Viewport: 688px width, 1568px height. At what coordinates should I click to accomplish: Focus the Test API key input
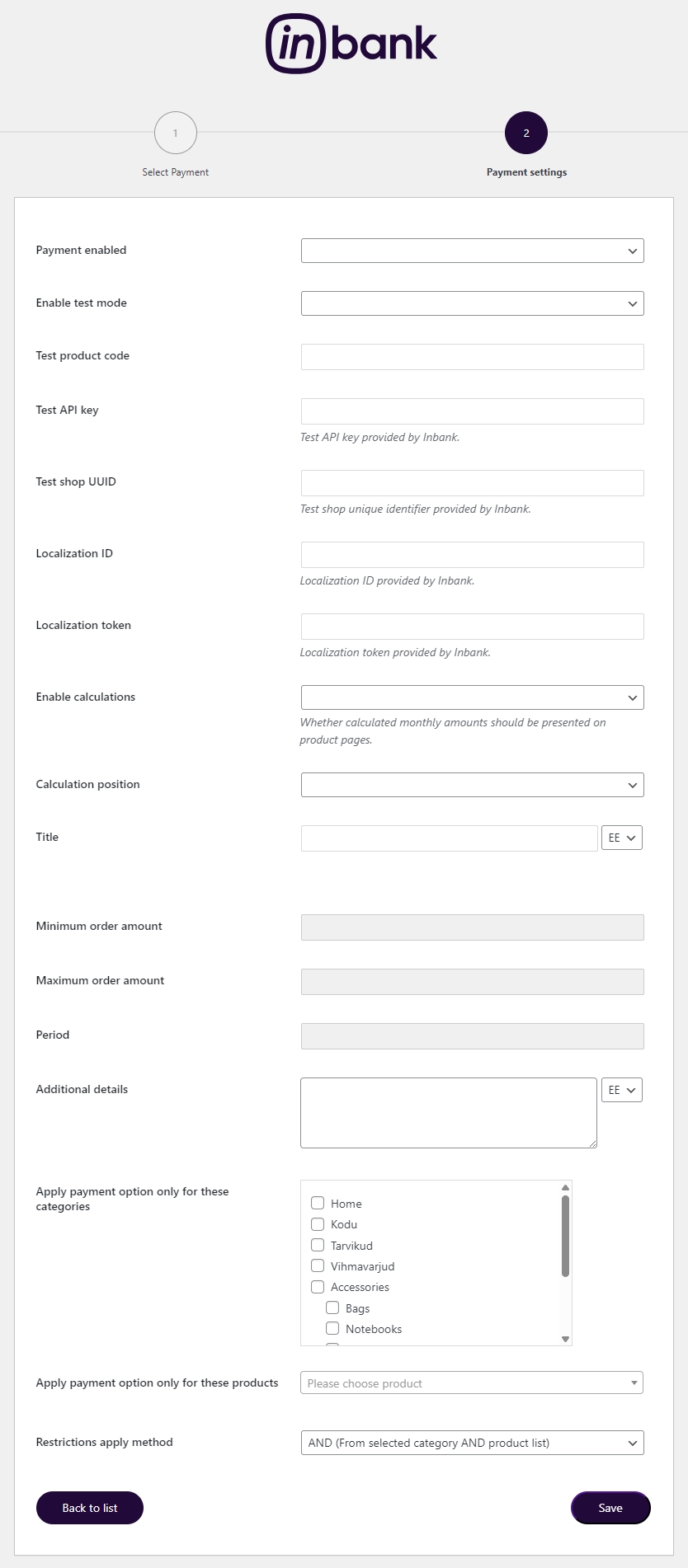472,411
